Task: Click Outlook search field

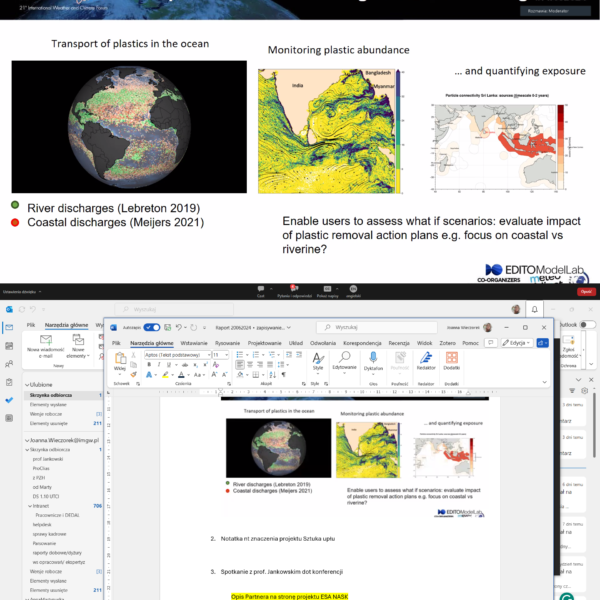Action: tap(174, 309)
